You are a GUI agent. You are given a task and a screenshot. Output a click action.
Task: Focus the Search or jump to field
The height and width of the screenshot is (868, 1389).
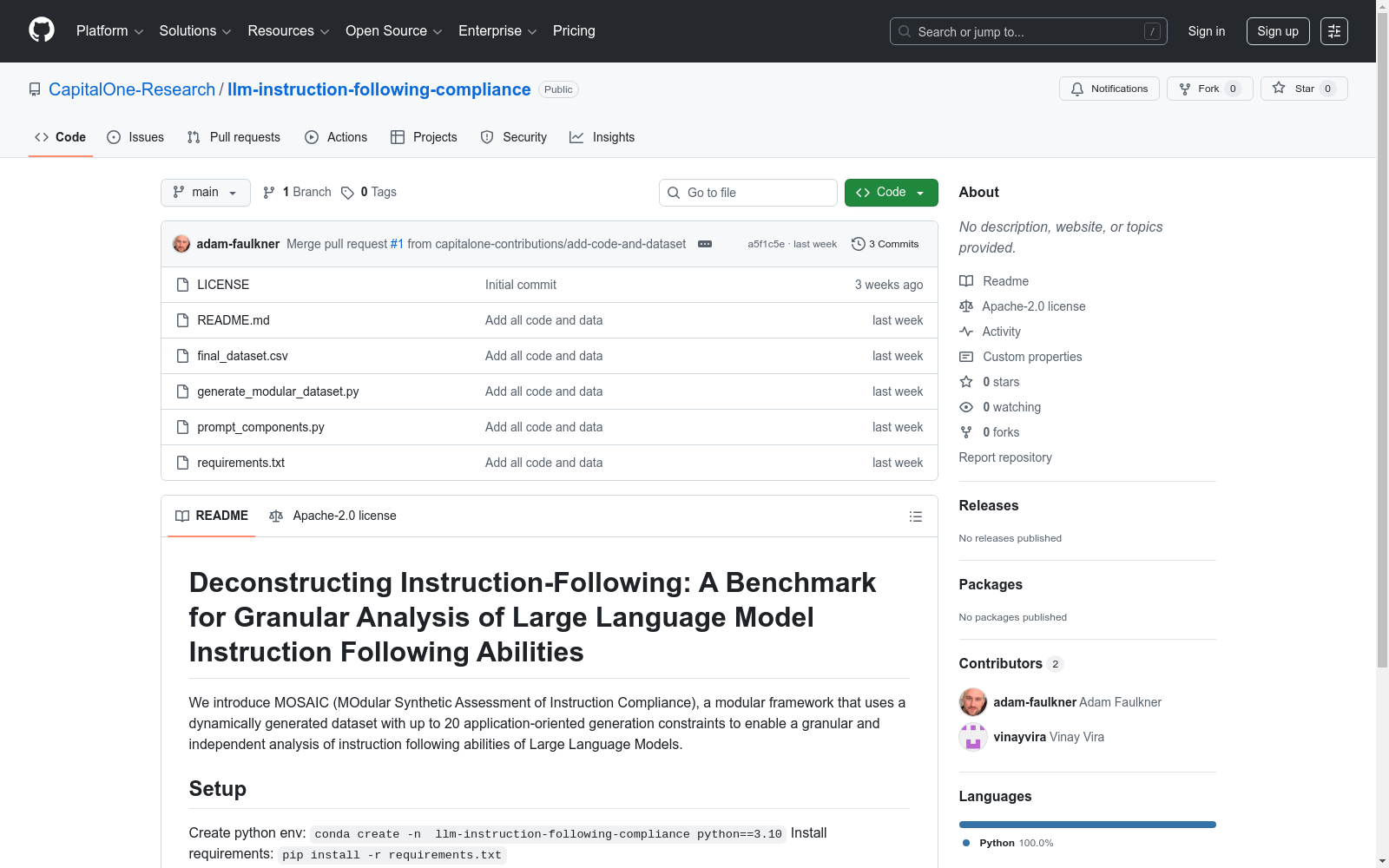(x=1029, y=31)
